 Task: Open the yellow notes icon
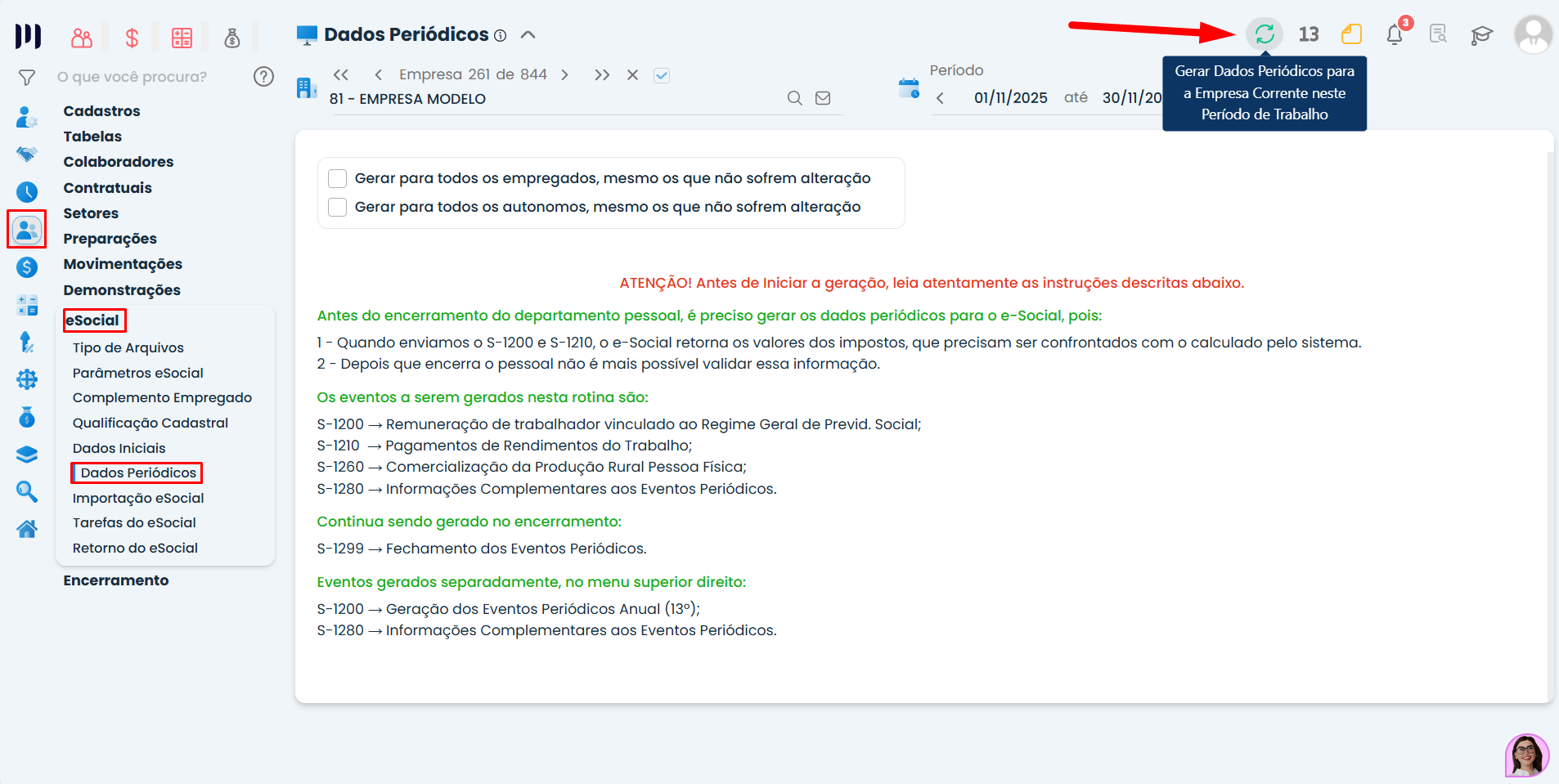[1351, 34]
